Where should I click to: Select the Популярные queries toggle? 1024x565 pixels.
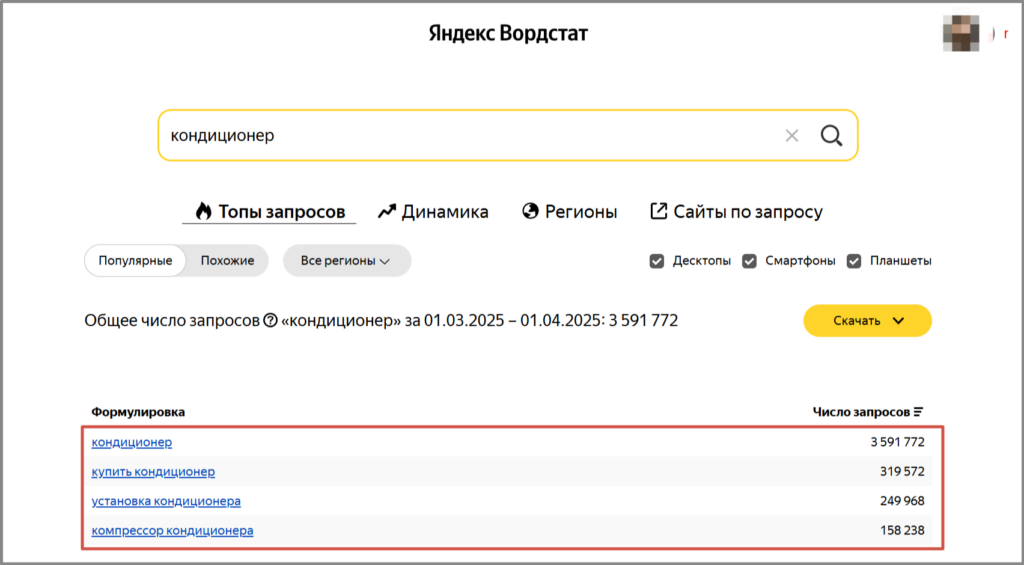[135, 261]
